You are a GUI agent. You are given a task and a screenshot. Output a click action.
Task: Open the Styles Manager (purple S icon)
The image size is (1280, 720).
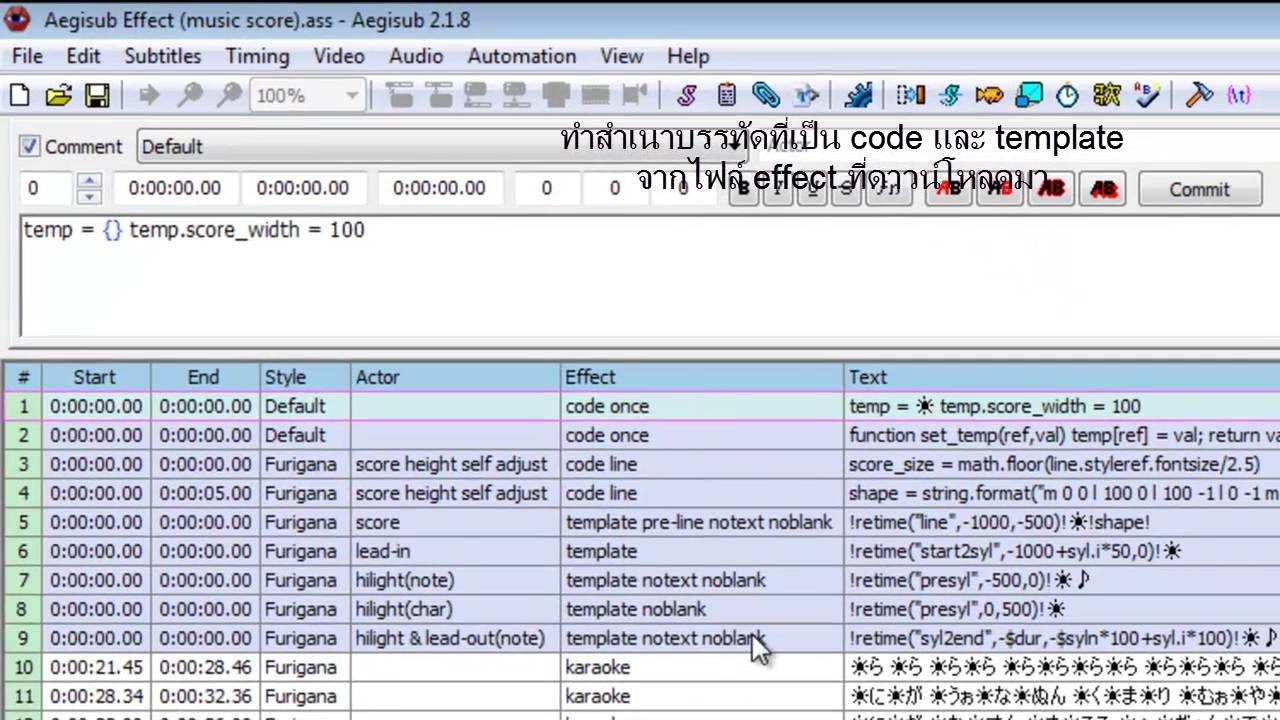point(687,95)
